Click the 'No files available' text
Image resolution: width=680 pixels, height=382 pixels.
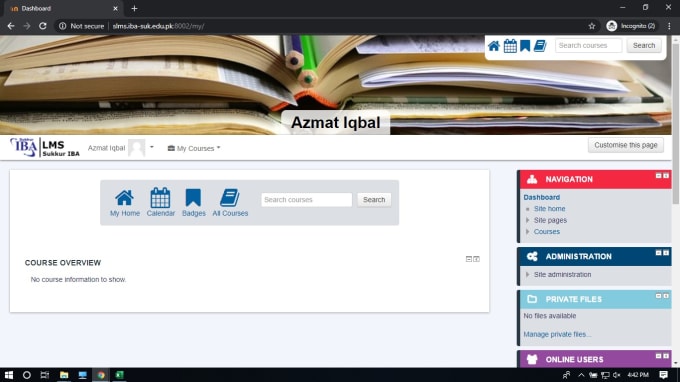tap(549, 316)
